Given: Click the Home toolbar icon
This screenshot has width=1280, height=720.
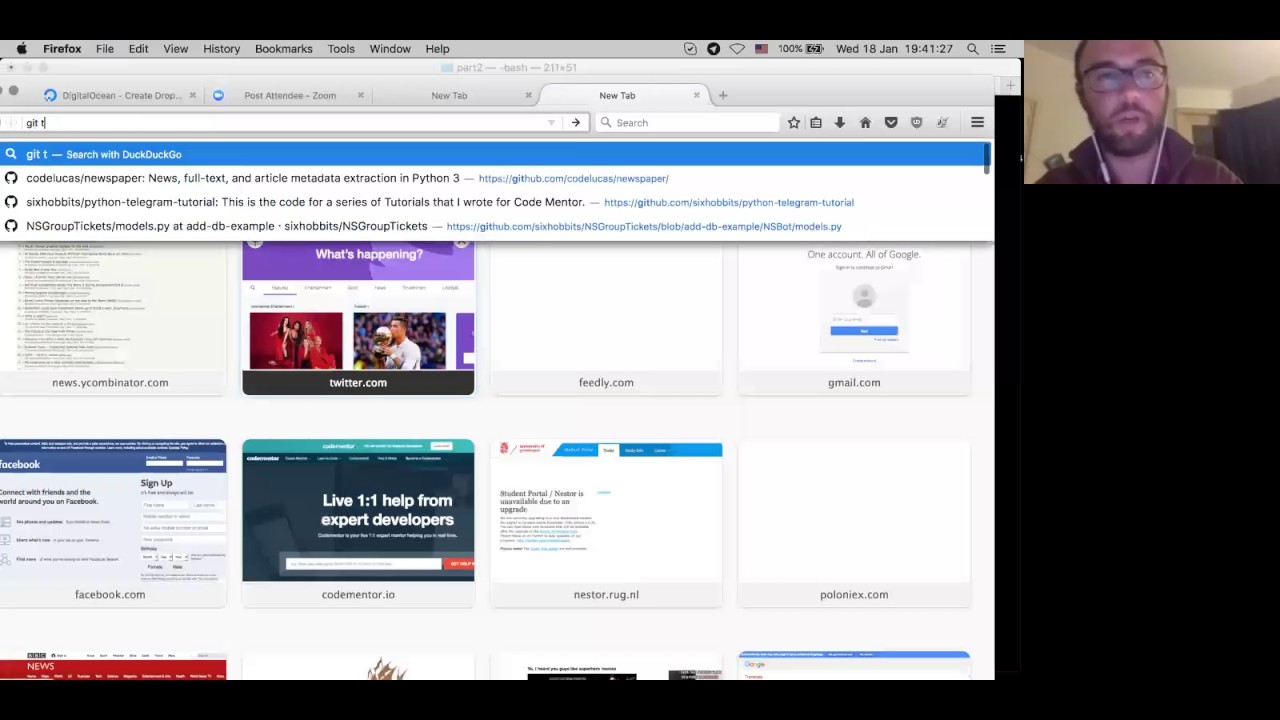Looking at the screenshot, I should pos(865,122).
